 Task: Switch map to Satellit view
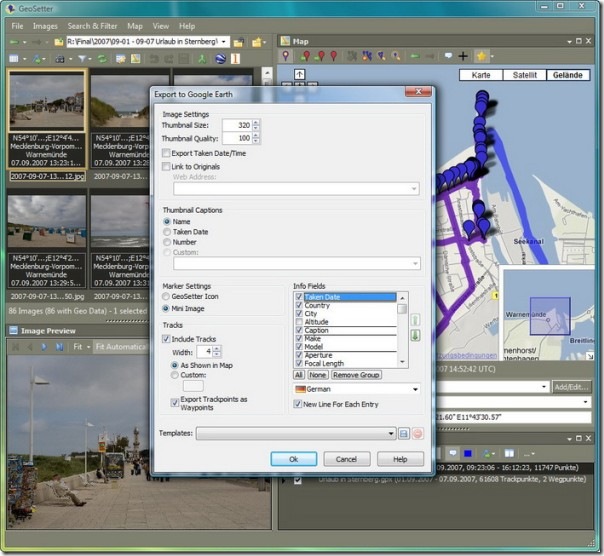pos(525,75)
